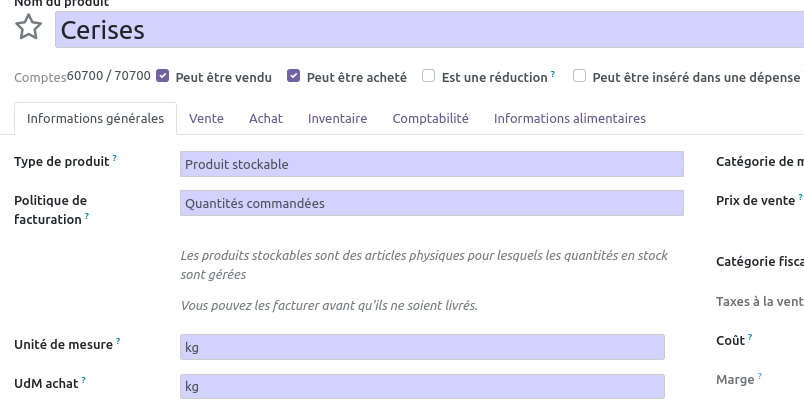Uncheck Peut être vendu checkbox

point(163,76)
